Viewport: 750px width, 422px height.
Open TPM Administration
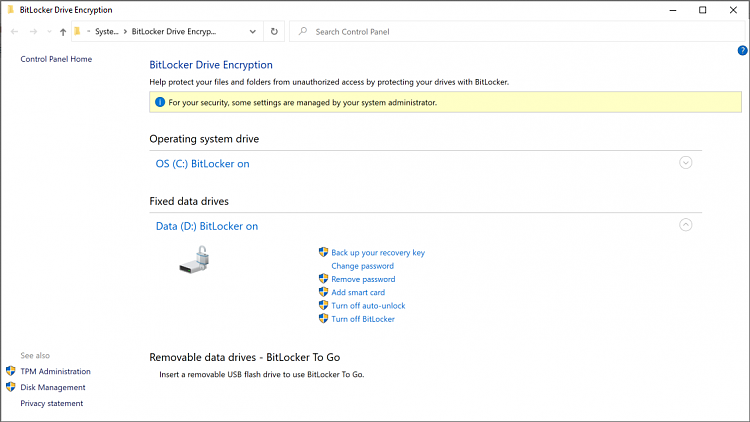coord(55,371)
